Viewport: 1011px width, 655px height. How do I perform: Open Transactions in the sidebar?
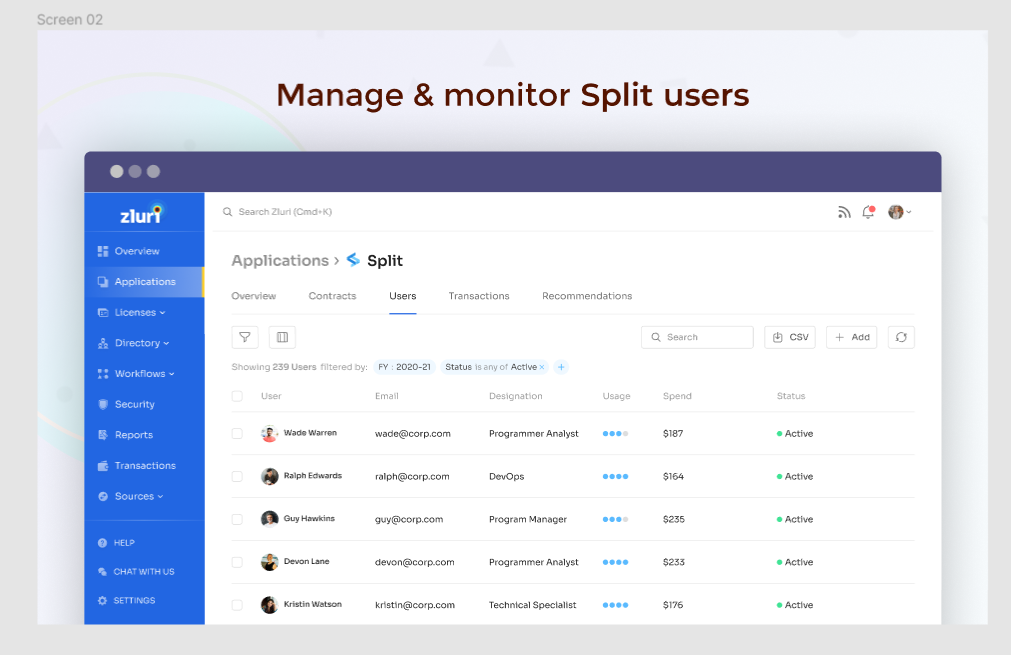[144, 465]
